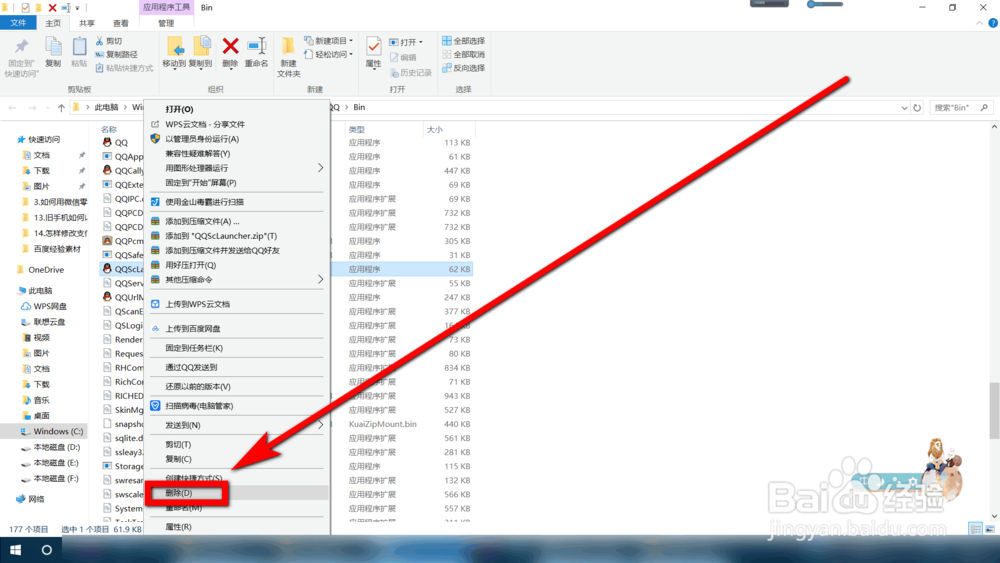Screen dimensions: 1000x563
Task: Switch to details view icon in status bar
Action: tap(976, 529)
